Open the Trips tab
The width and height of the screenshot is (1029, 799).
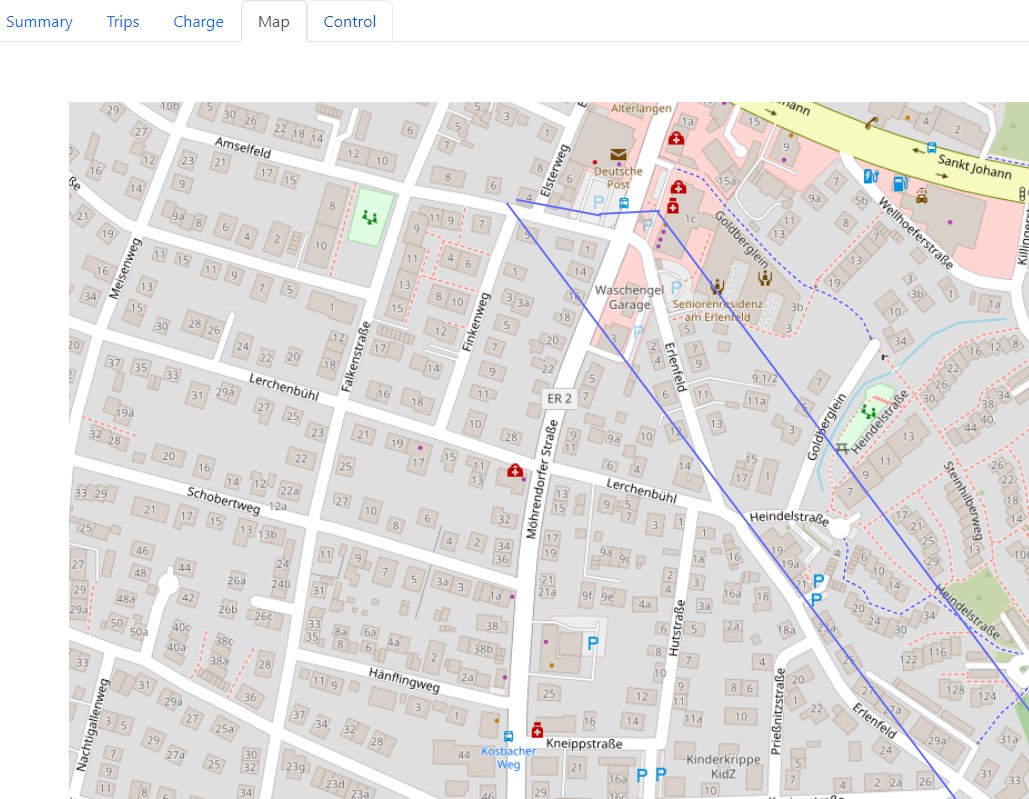(x=123, y=21)
